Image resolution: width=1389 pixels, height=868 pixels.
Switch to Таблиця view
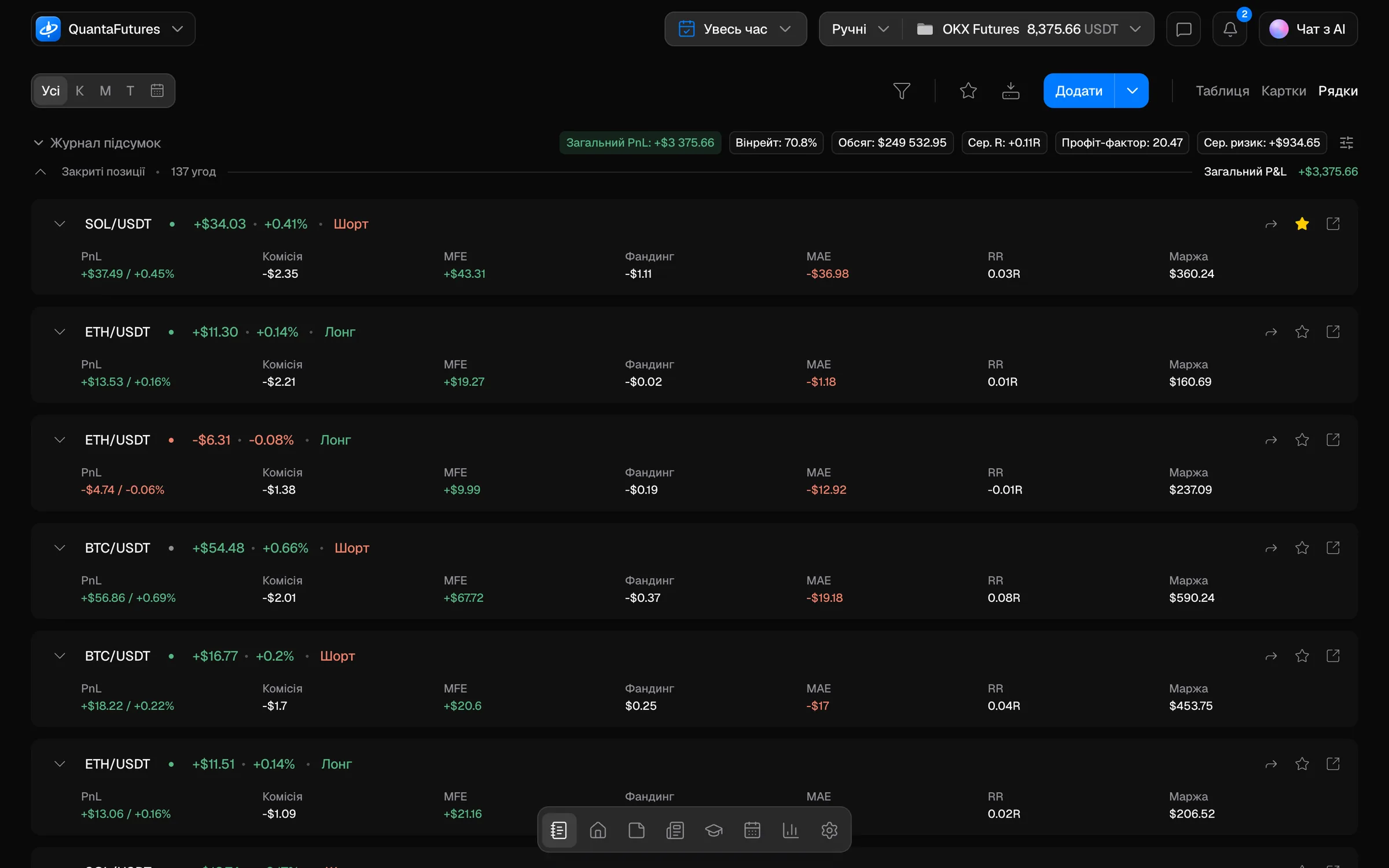pos(1222,91)
